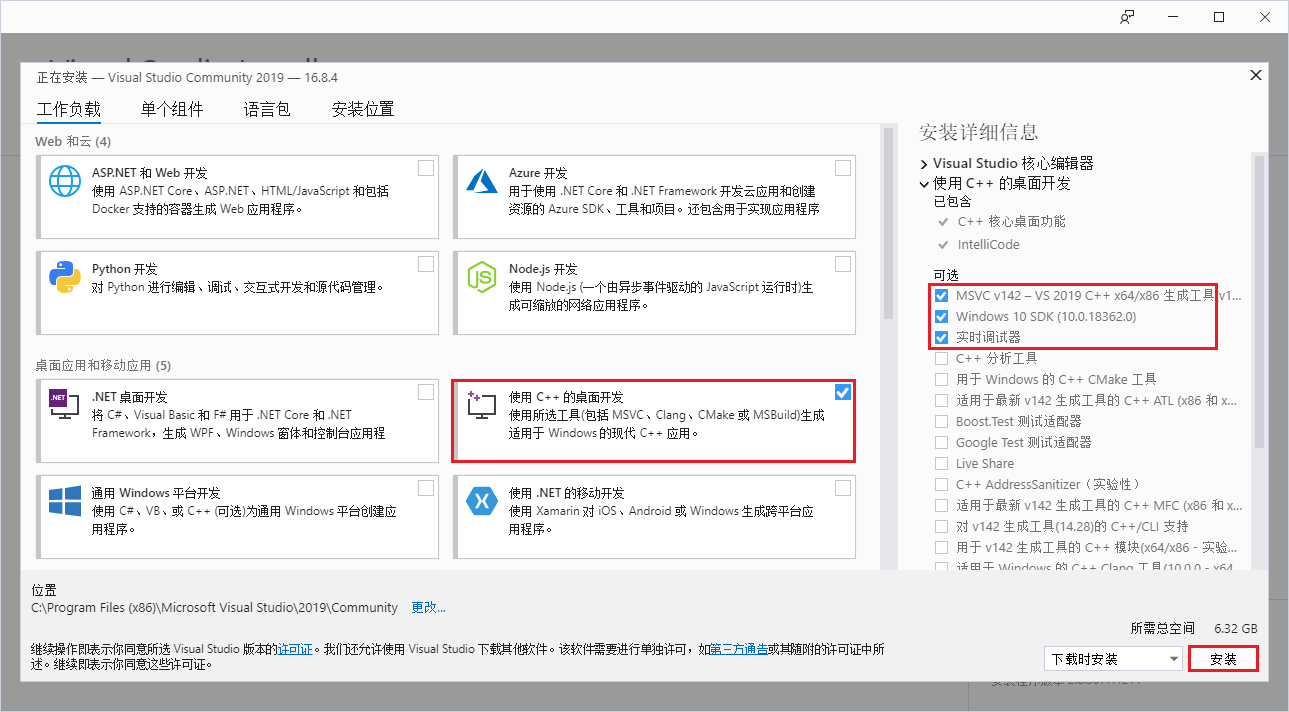1289x712 pixels.
Task: Check the Boost.Test 测试适配器 option
Action: (x=941, y=421)
